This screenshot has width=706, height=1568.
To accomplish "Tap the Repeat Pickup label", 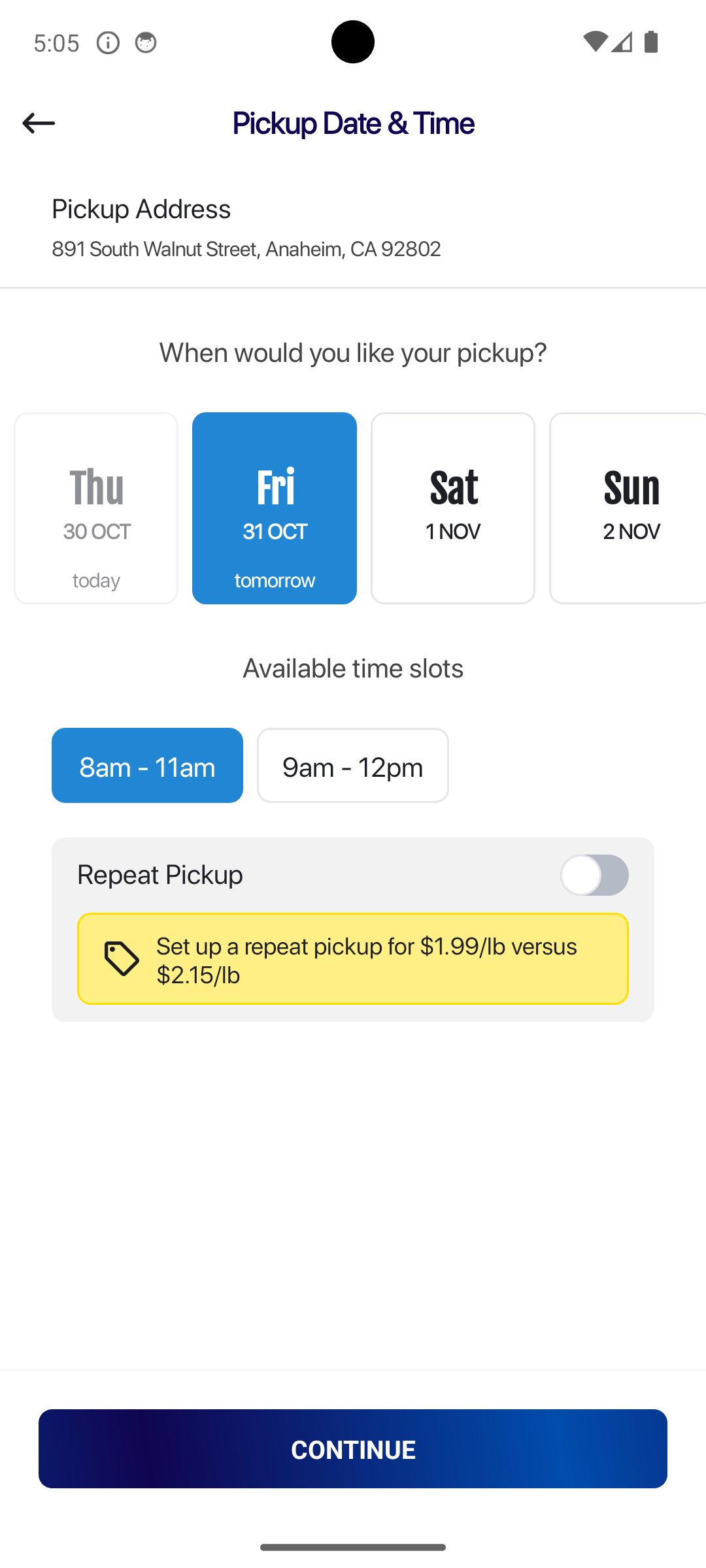I will [x=160, y=875].
